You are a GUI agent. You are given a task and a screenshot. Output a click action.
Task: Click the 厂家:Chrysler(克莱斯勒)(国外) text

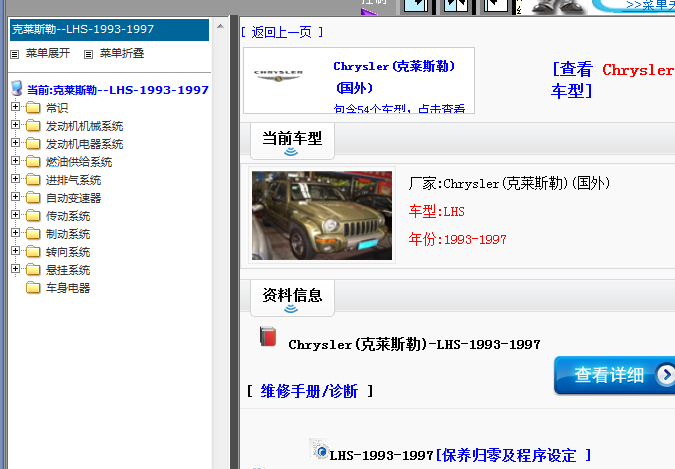509,183
